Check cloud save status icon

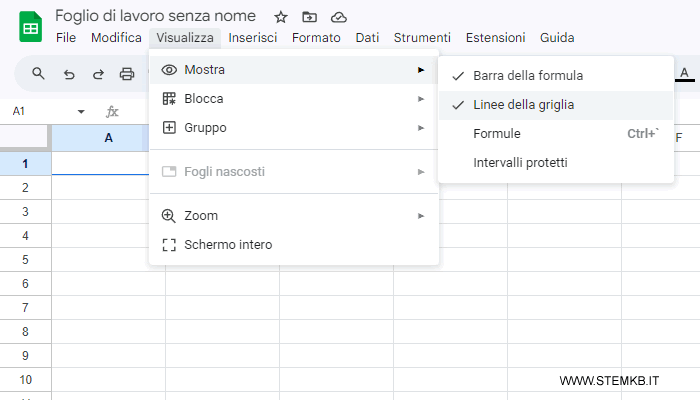[338, 17]
